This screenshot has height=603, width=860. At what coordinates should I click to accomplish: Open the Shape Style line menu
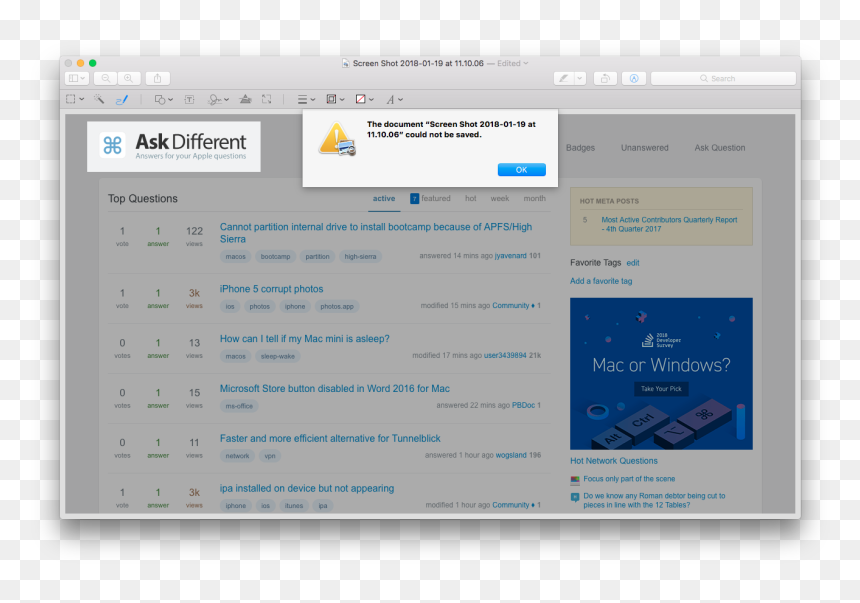306,99
